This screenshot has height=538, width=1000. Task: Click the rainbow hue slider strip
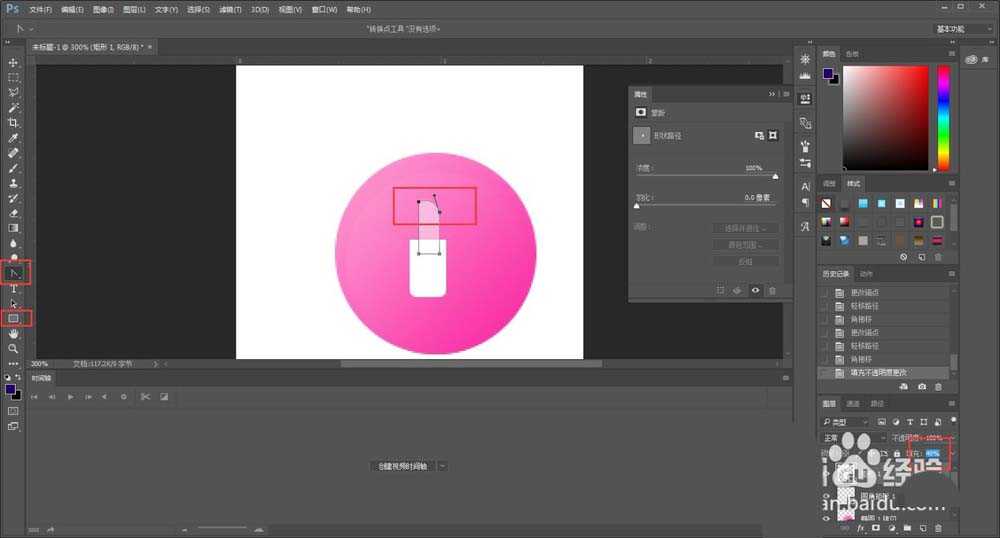pyautogui.click(x=943, y=118)
